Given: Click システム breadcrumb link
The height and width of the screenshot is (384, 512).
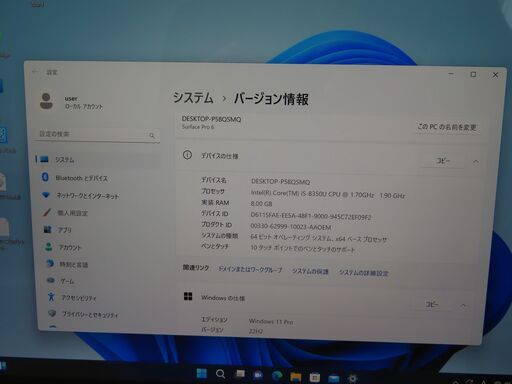Looking at the screenshot, I should [x=193, y=98].
